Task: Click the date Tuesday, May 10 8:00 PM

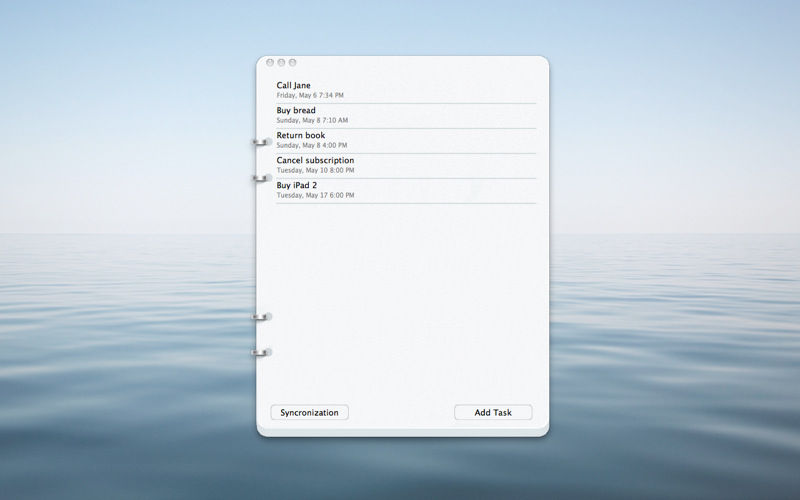Action: pos(315,170)
